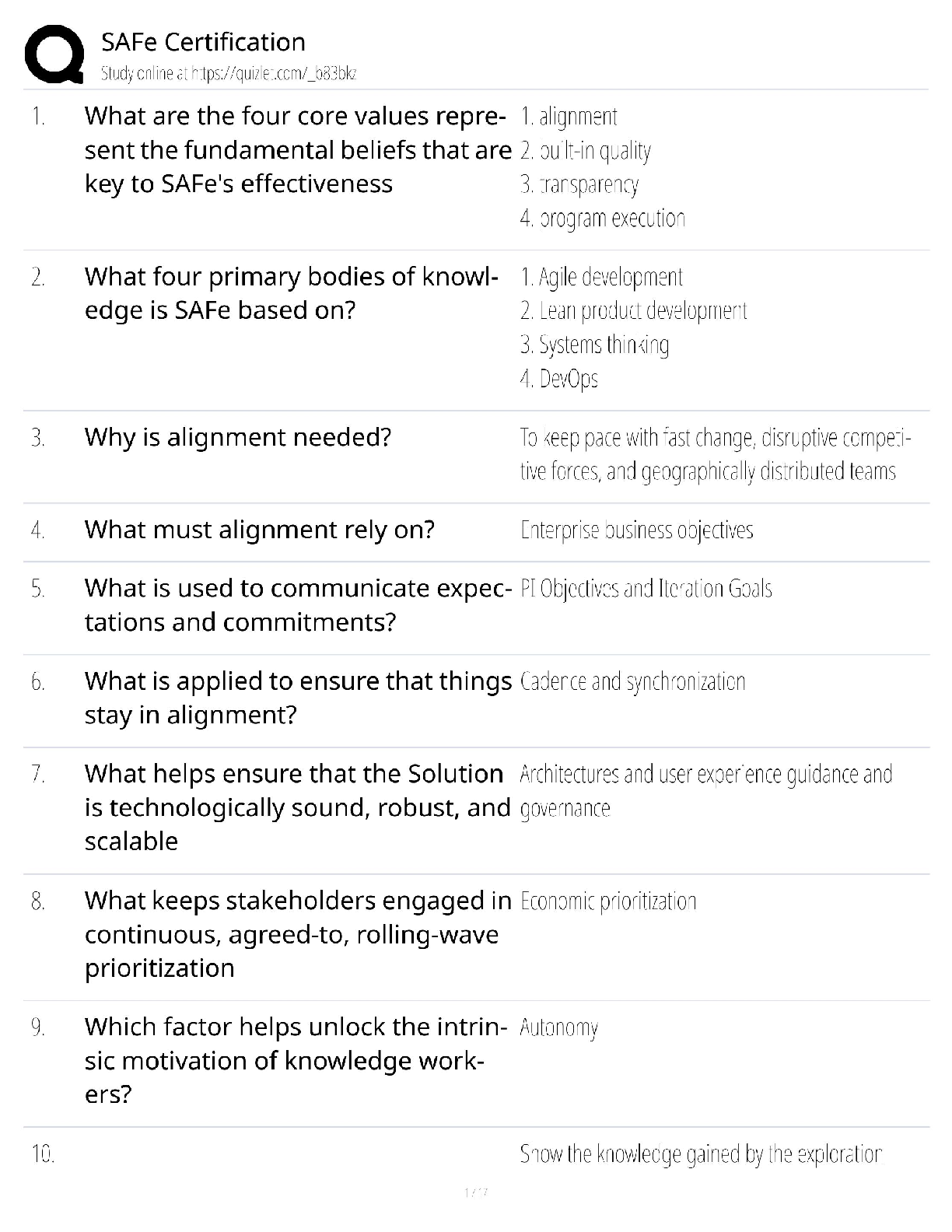Image resolution: width=952 pixels, height=1232 pixels.
Task: Click the page number indicator at bottom
Action: tap(475, 1192)
